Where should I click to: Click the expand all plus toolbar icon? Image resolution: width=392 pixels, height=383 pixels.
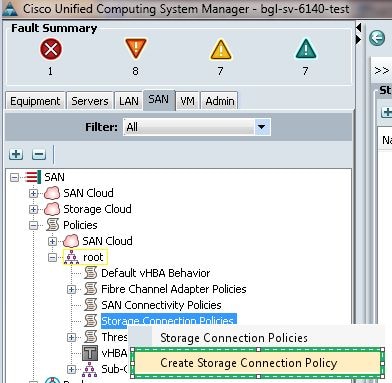click(x=16, y=154)
